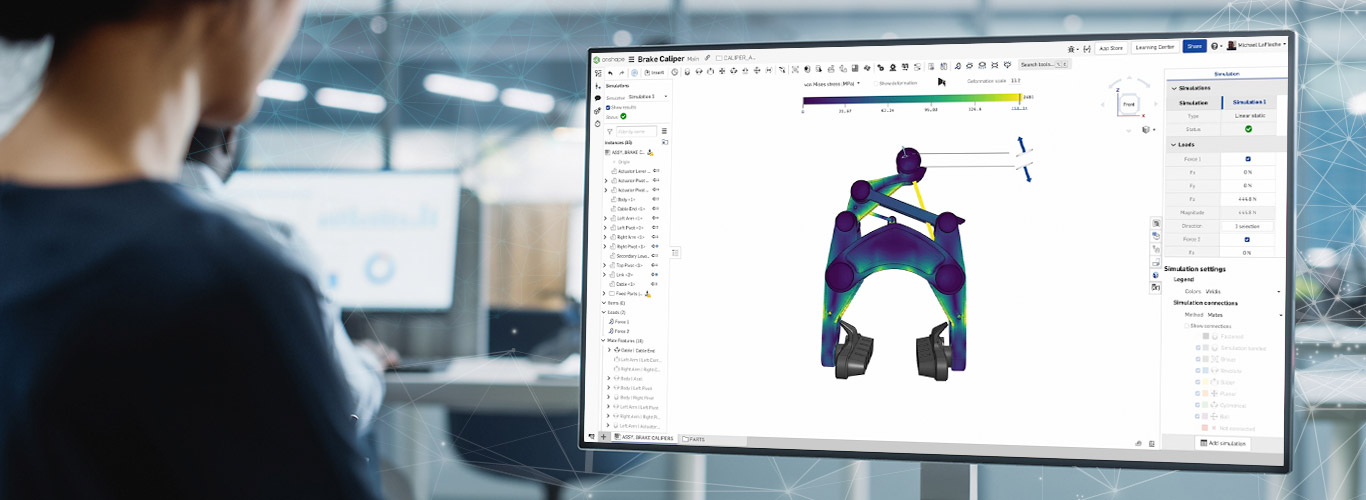Image resolution: width=1366 pixels, height=500 pixels.
Task: Switch to the PARTS tab
Action: 693,438
